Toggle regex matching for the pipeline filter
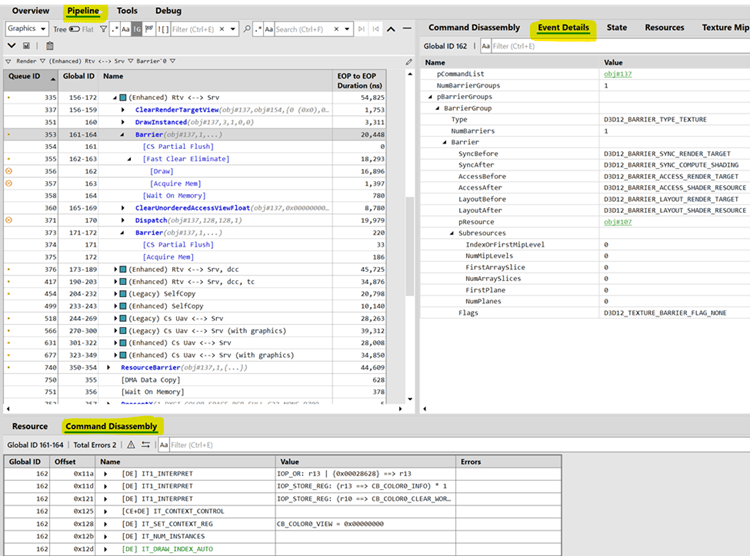This screenshot has height=556, width=750. coord(115,29)
